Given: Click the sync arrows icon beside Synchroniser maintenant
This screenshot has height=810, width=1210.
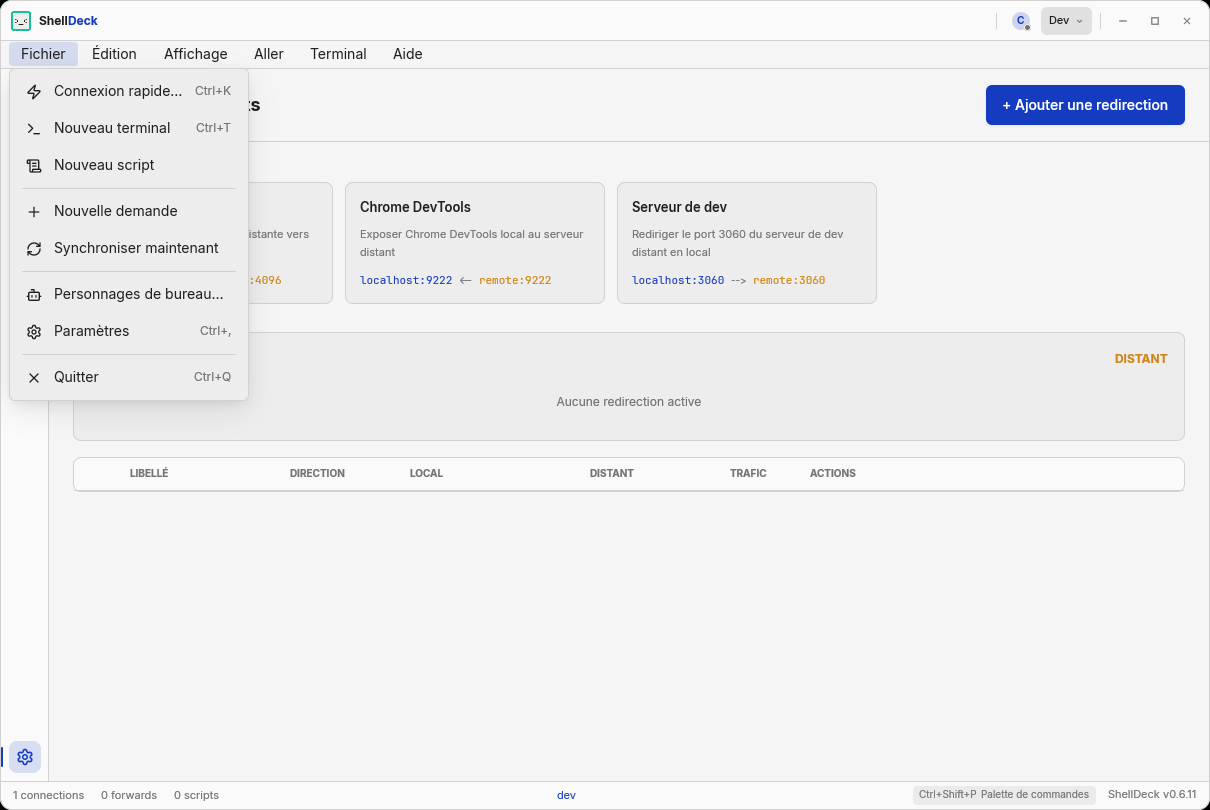Looking at the screenshot, I should 34,248.
